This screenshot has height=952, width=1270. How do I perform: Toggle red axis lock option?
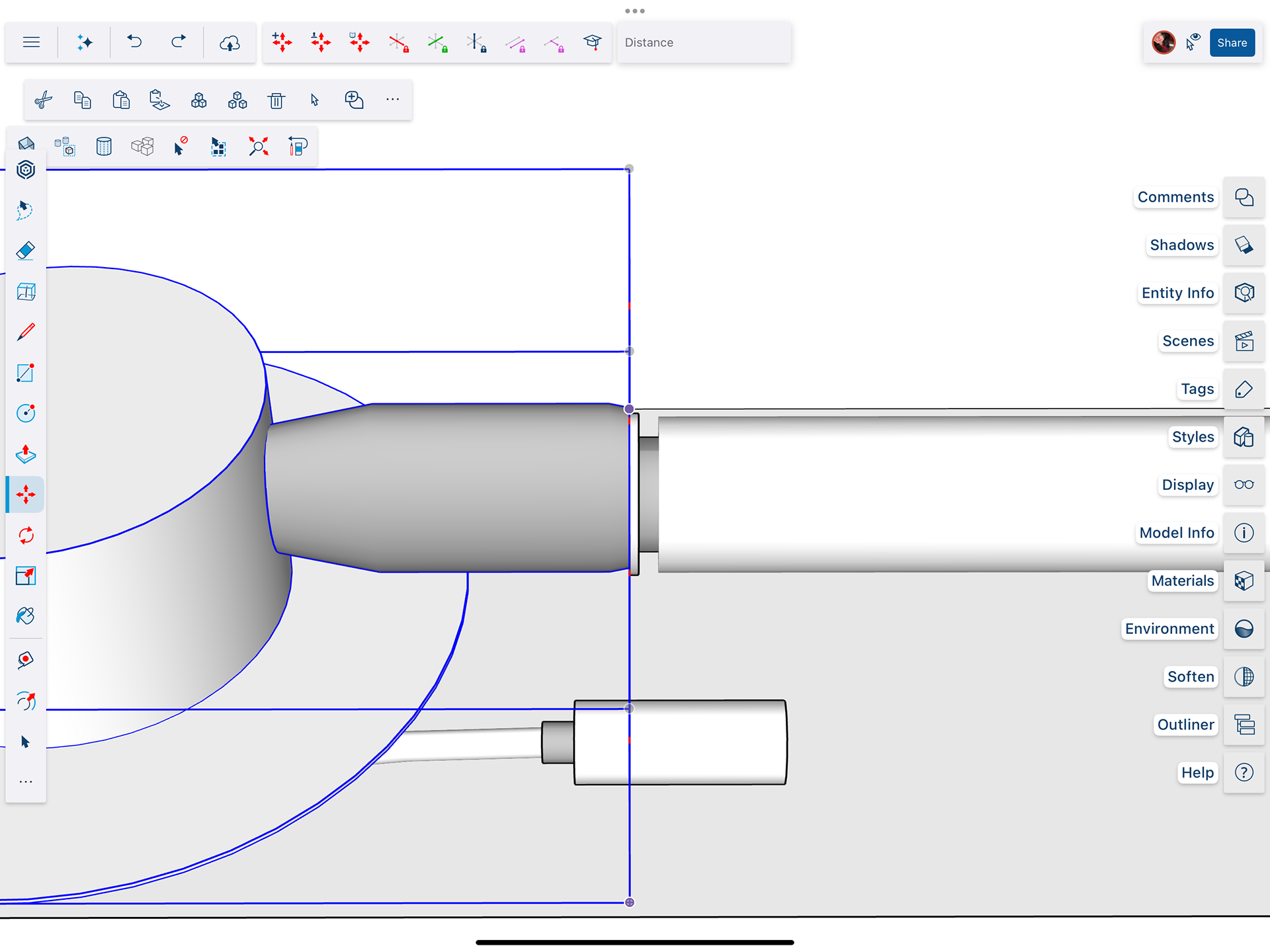[x=399, y=43]
